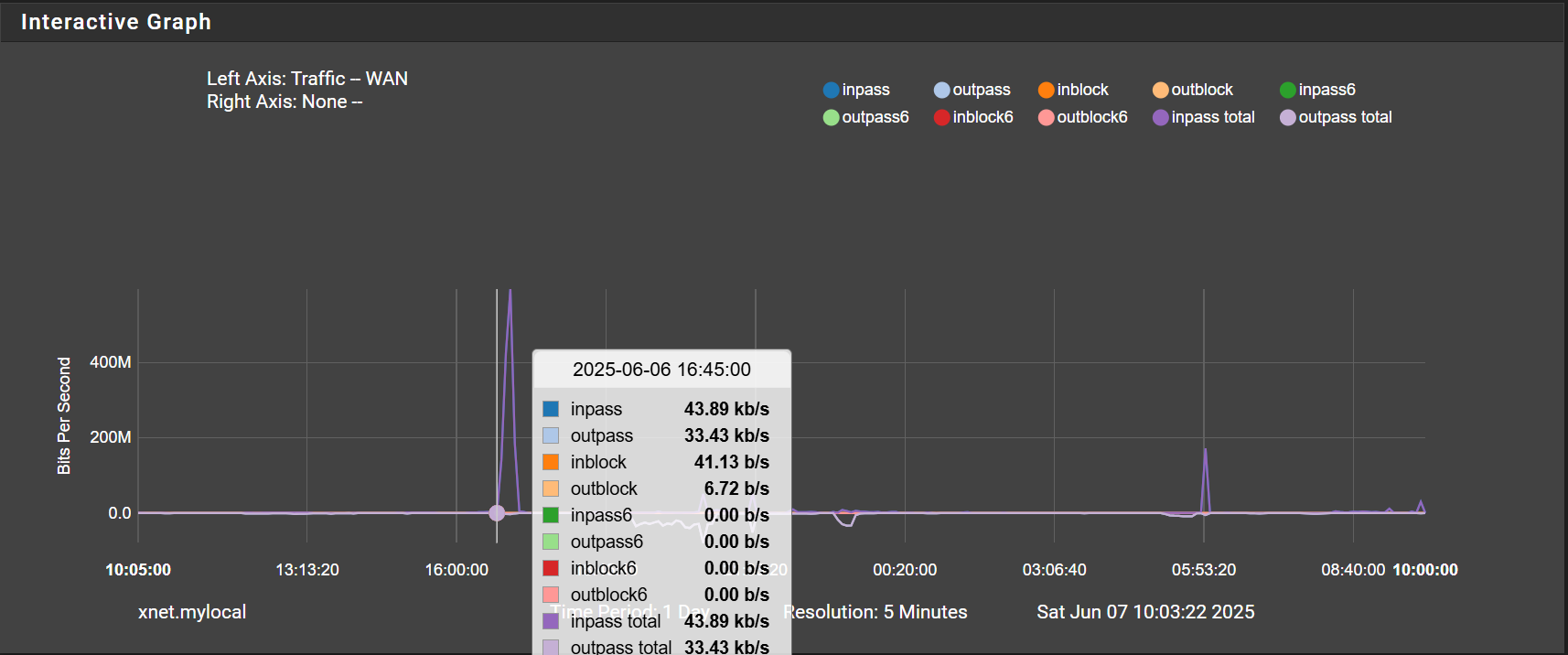Click the highlighted data point marker on the graph
This screenshot has height=655, width=1568.
click(497, 513)
